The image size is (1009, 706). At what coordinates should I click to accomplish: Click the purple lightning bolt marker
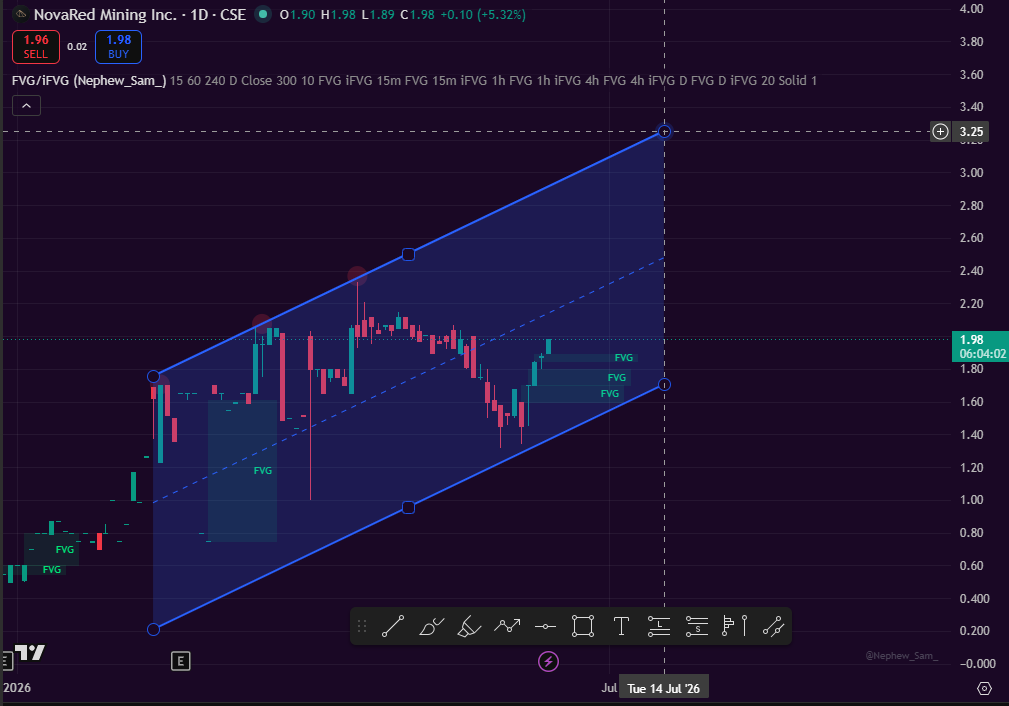point(548,661)
